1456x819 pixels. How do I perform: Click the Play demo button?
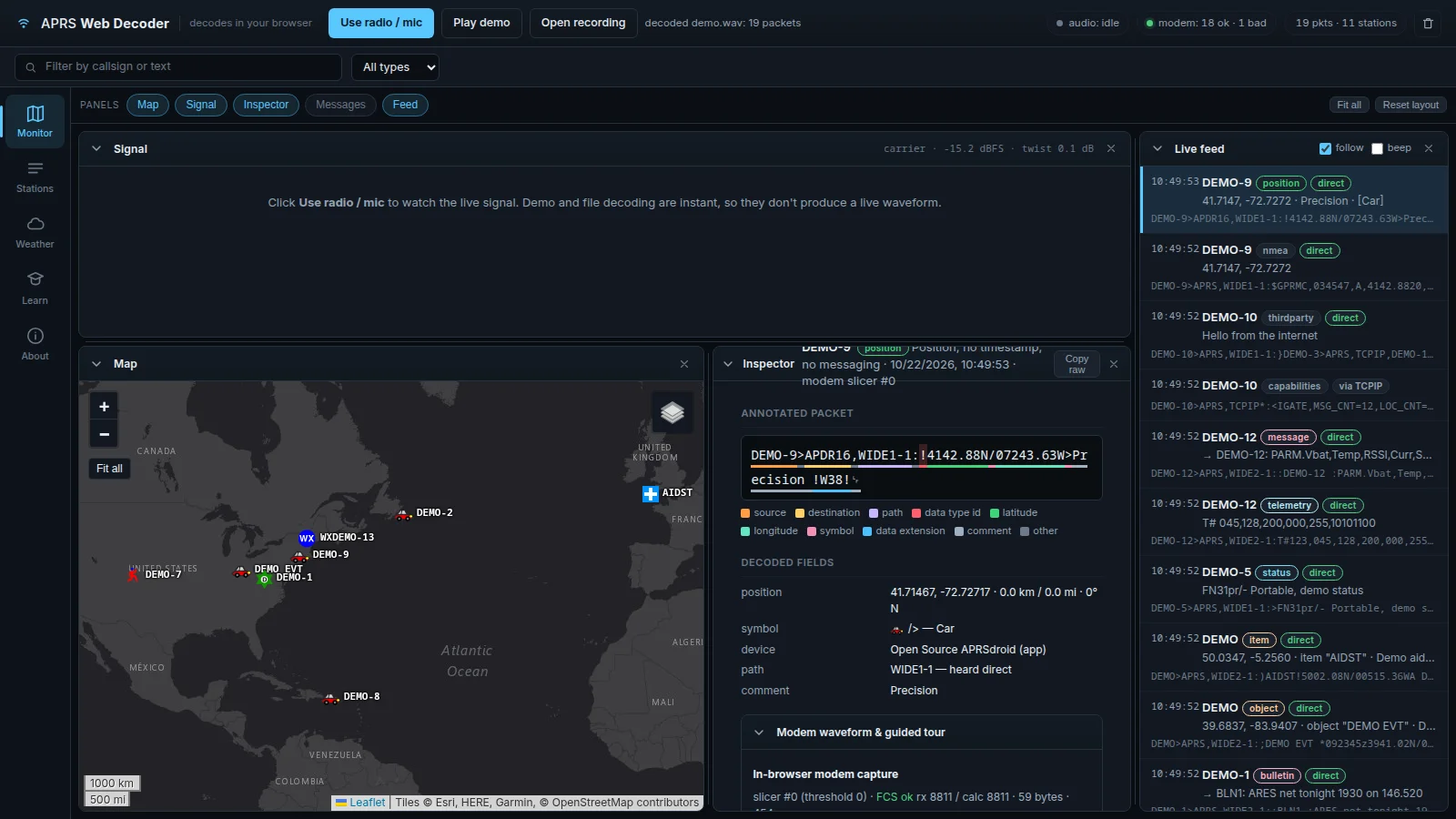click(481, 23)
